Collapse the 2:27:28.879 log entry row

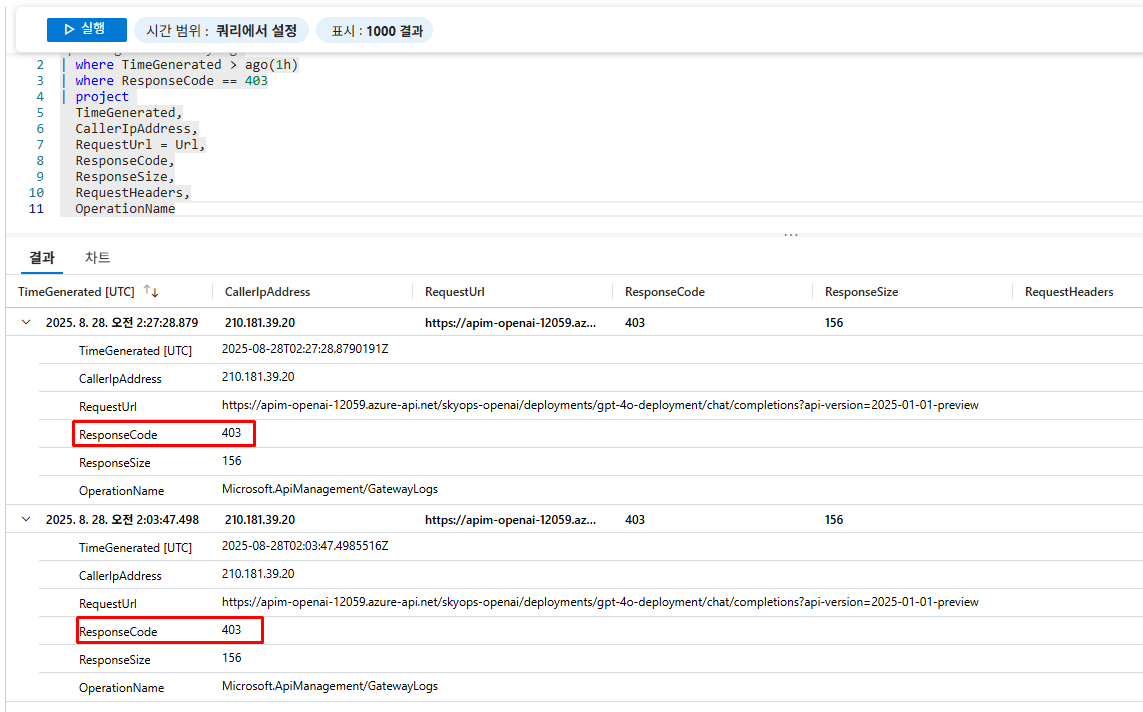click(x=24, y=322)
